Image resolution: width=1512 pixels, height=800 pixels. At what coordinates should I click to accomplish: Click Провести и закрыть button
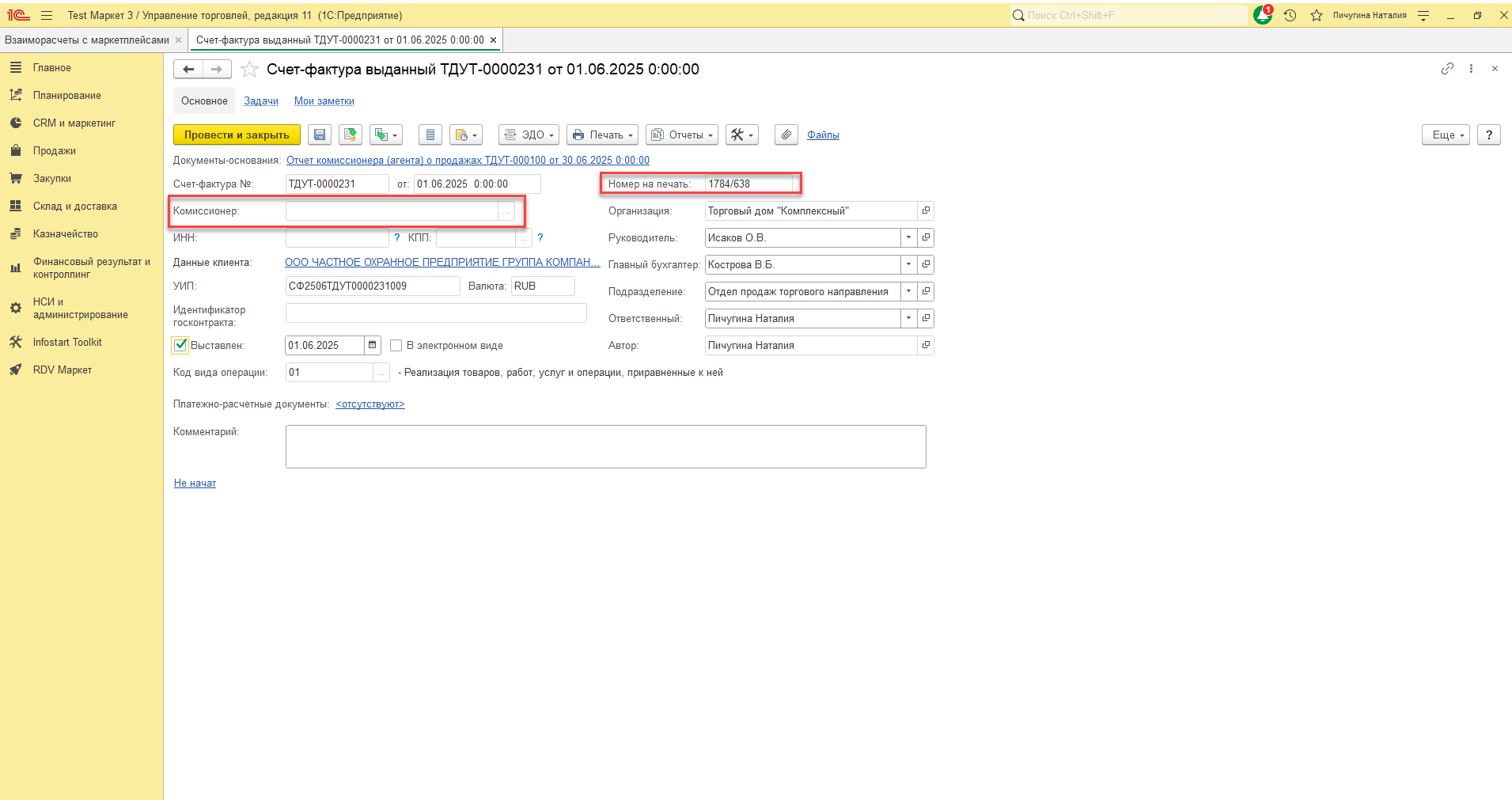[x=237, y=135]
